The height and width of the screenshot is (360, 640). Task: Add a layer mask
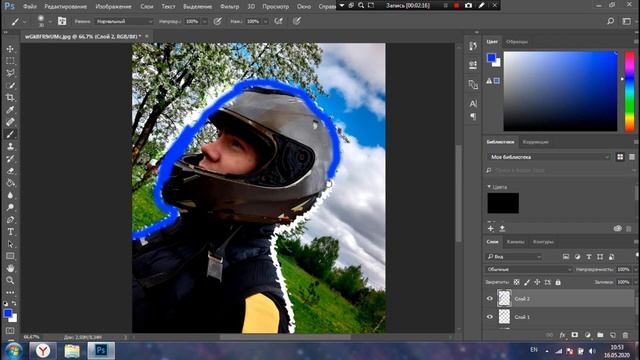tap(575, 335)
